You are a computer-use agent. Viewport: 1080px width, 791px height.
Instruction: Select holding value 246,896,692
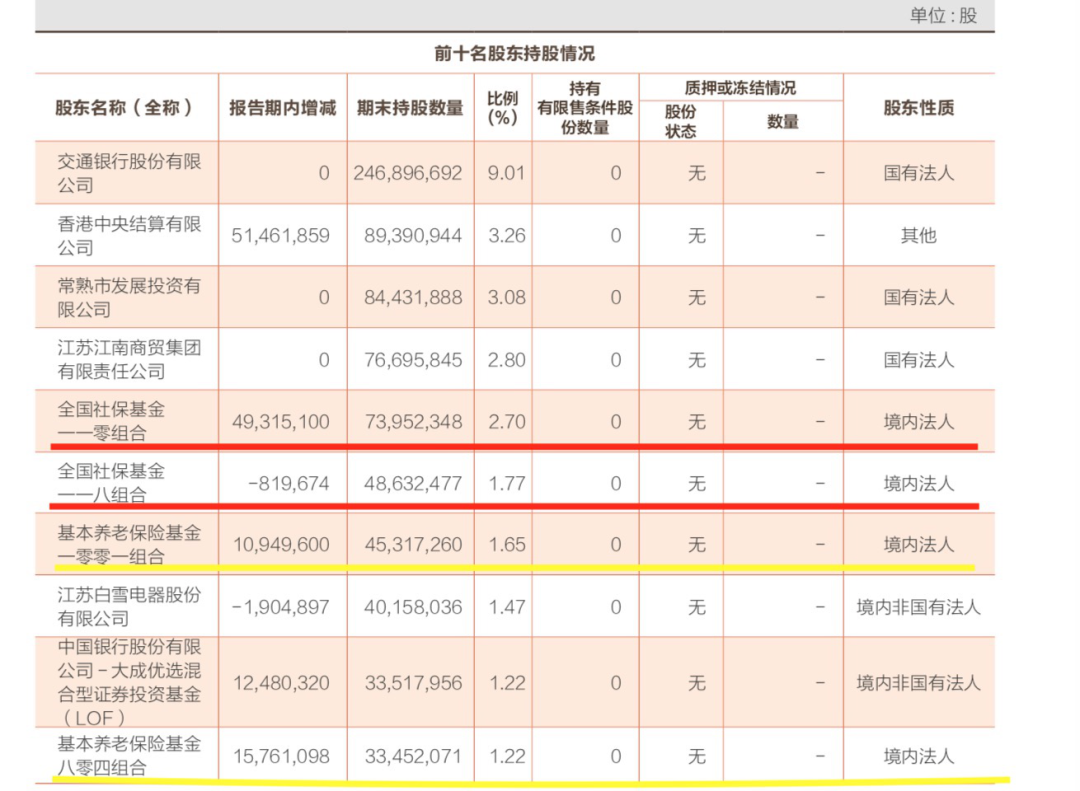(x=408, y=173)
